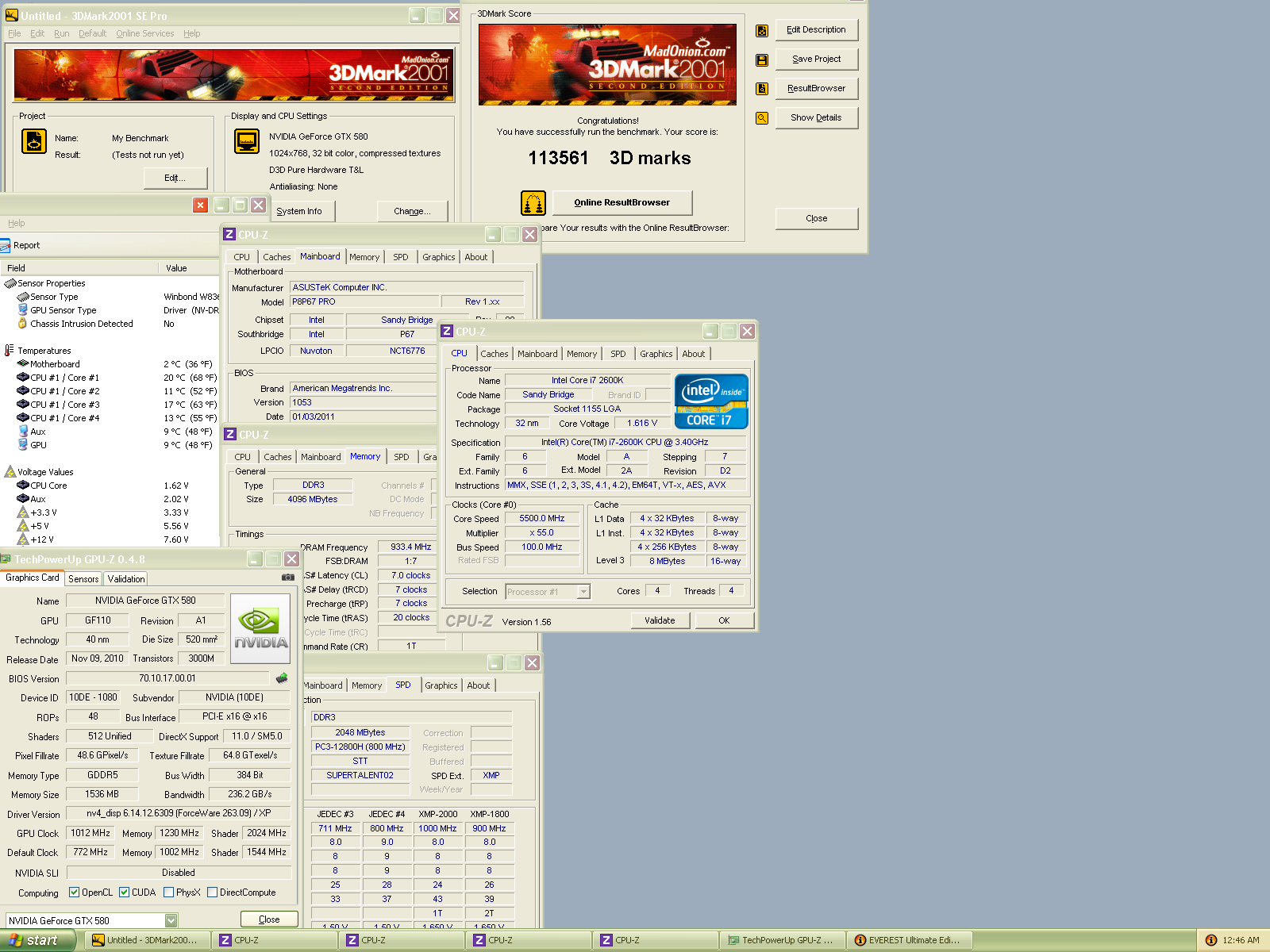Click the Change... display settings button
The width and height of the screenshot is (1270, 952).
click(412, 212)
